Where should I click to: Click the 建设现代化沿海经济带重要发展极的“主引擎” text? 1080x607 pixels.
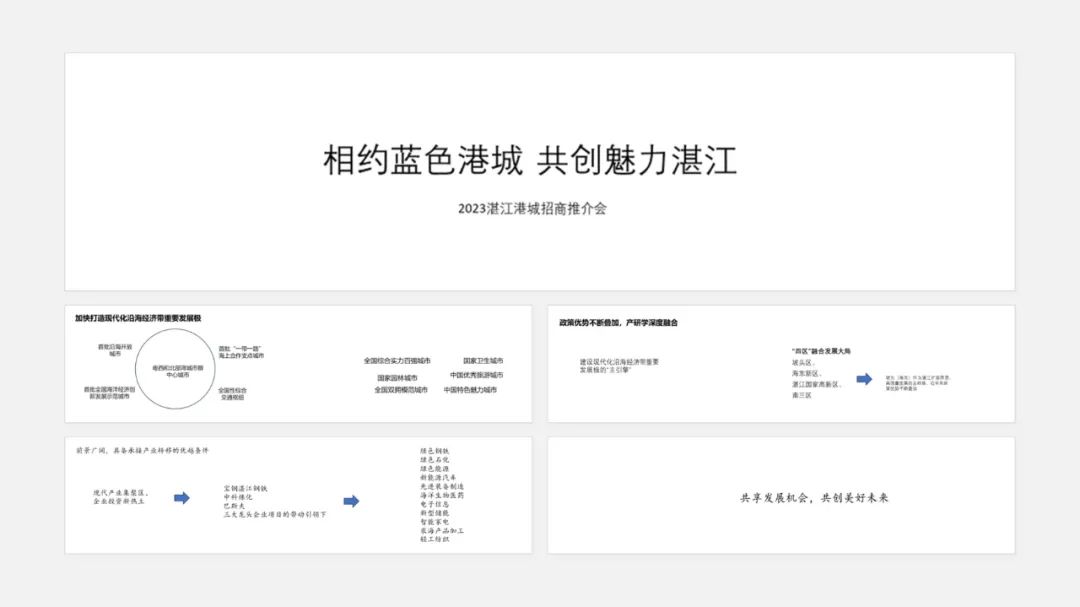(619, 366)
